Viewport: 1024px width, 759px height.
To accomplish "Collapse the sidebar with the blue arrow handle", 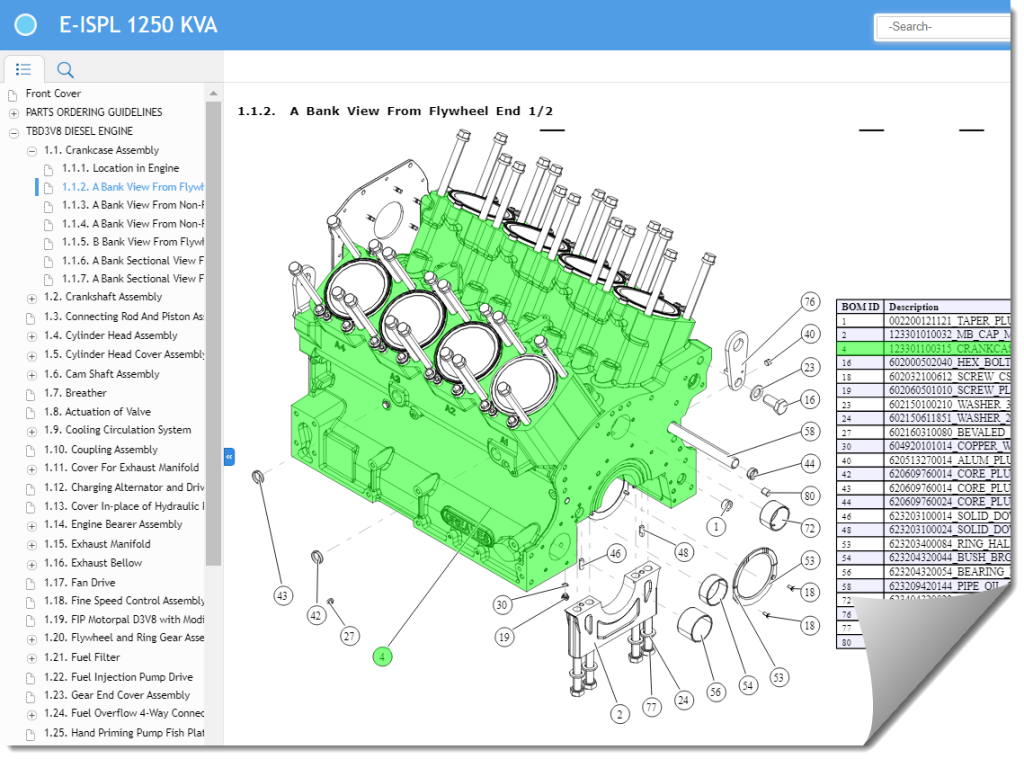I will (x=229, y=456).
